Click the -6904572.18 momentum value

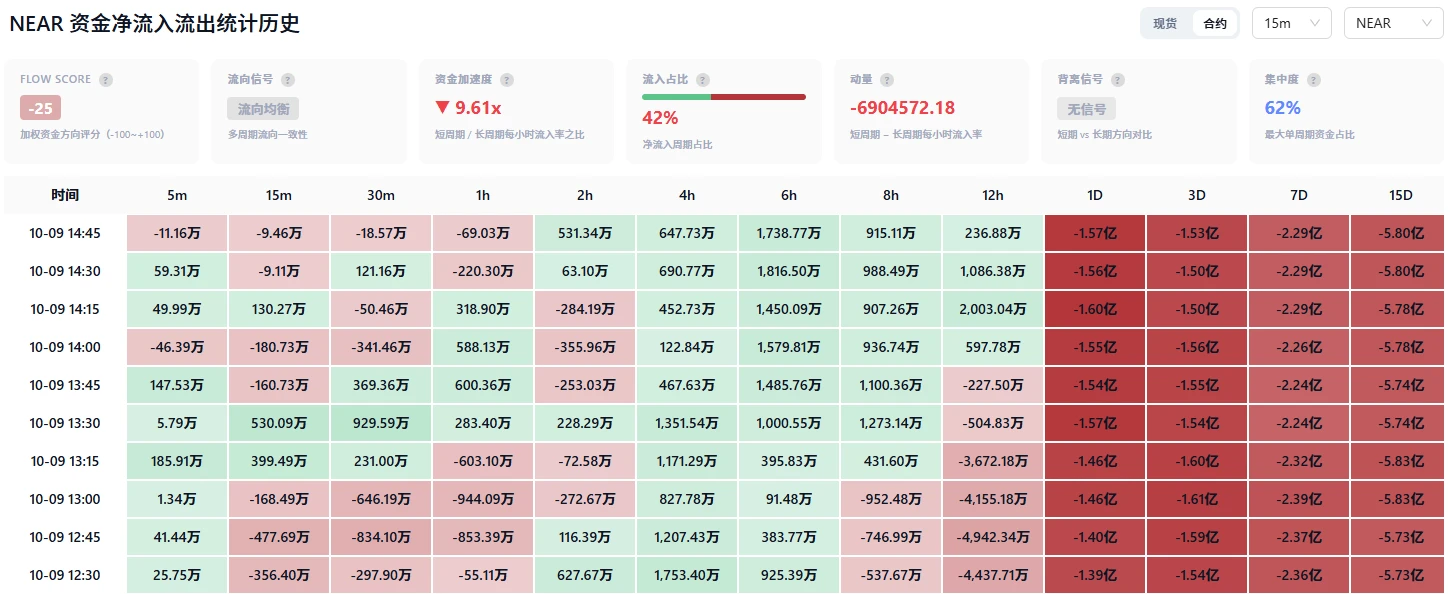[x=902, y=108]
